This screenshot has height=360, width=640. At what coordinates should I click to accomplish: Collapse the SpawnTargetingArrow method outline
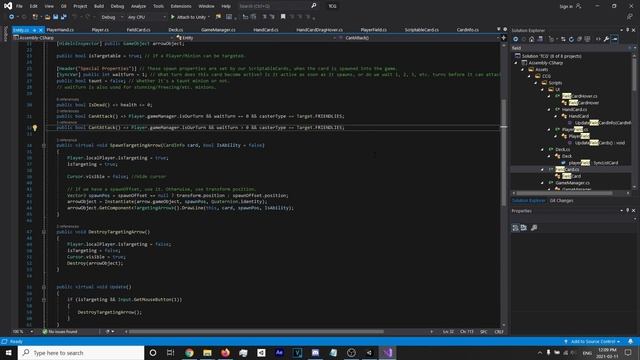pyautogui.click(x=44, y=145)
